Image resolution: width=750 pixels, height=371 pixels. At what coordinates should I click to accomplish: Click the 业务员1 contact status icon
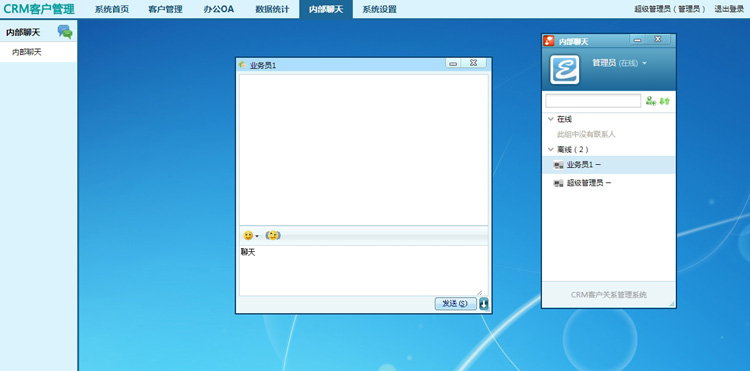point(558,165)
